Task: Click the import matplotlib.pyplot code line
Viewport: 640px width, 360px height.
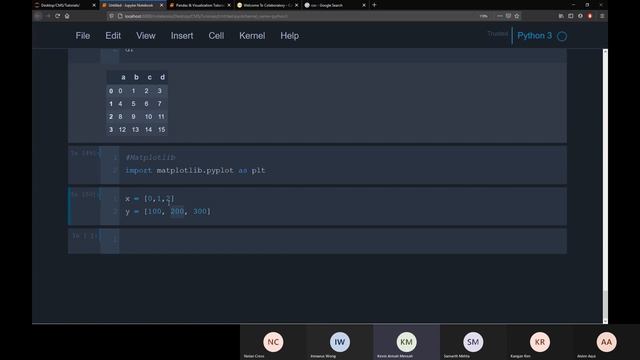Action: [x=195, y=171]
